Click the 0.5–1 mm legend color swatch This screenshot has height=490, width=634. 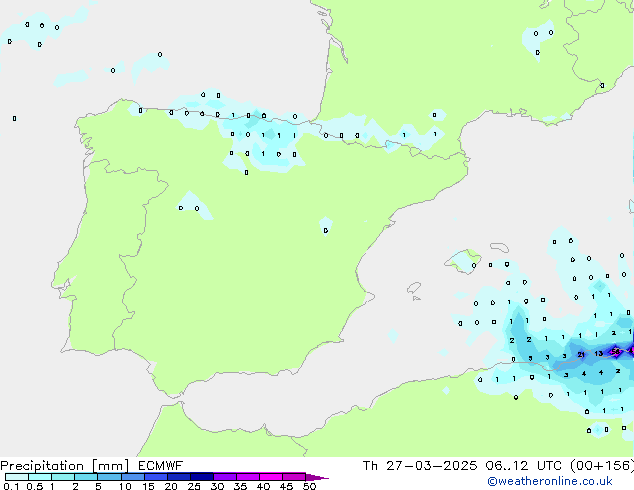pyautogui.click(x=40, y=477)
